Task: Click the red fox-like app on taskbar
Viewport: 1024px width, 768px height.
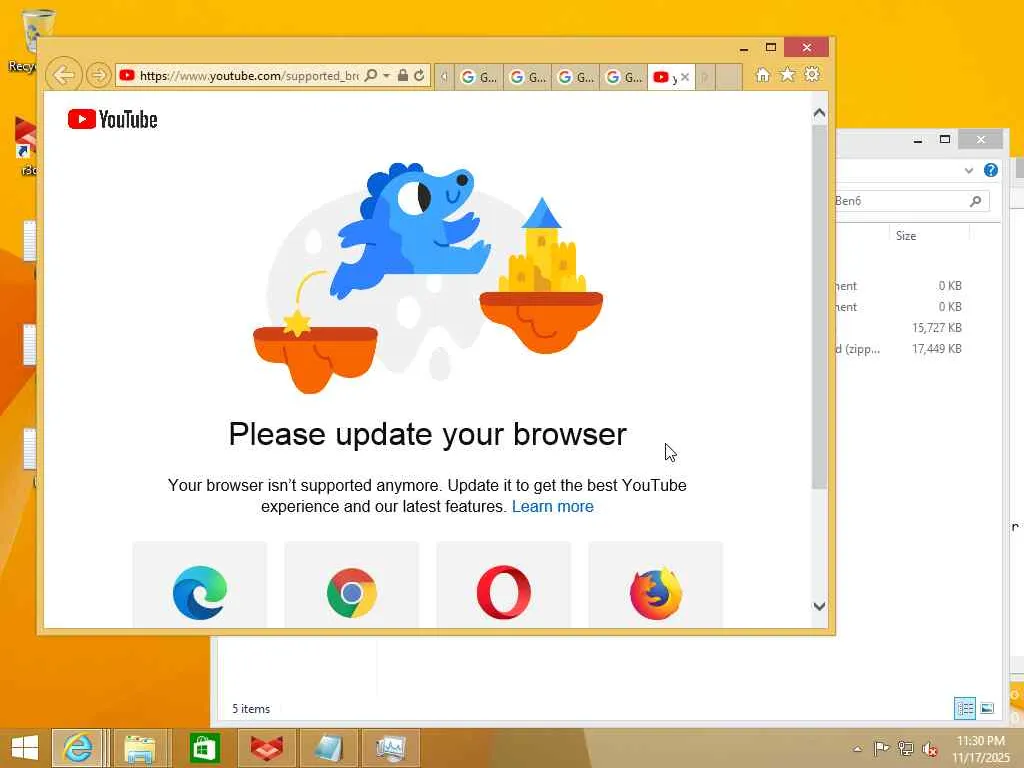Action: point(267,748)
